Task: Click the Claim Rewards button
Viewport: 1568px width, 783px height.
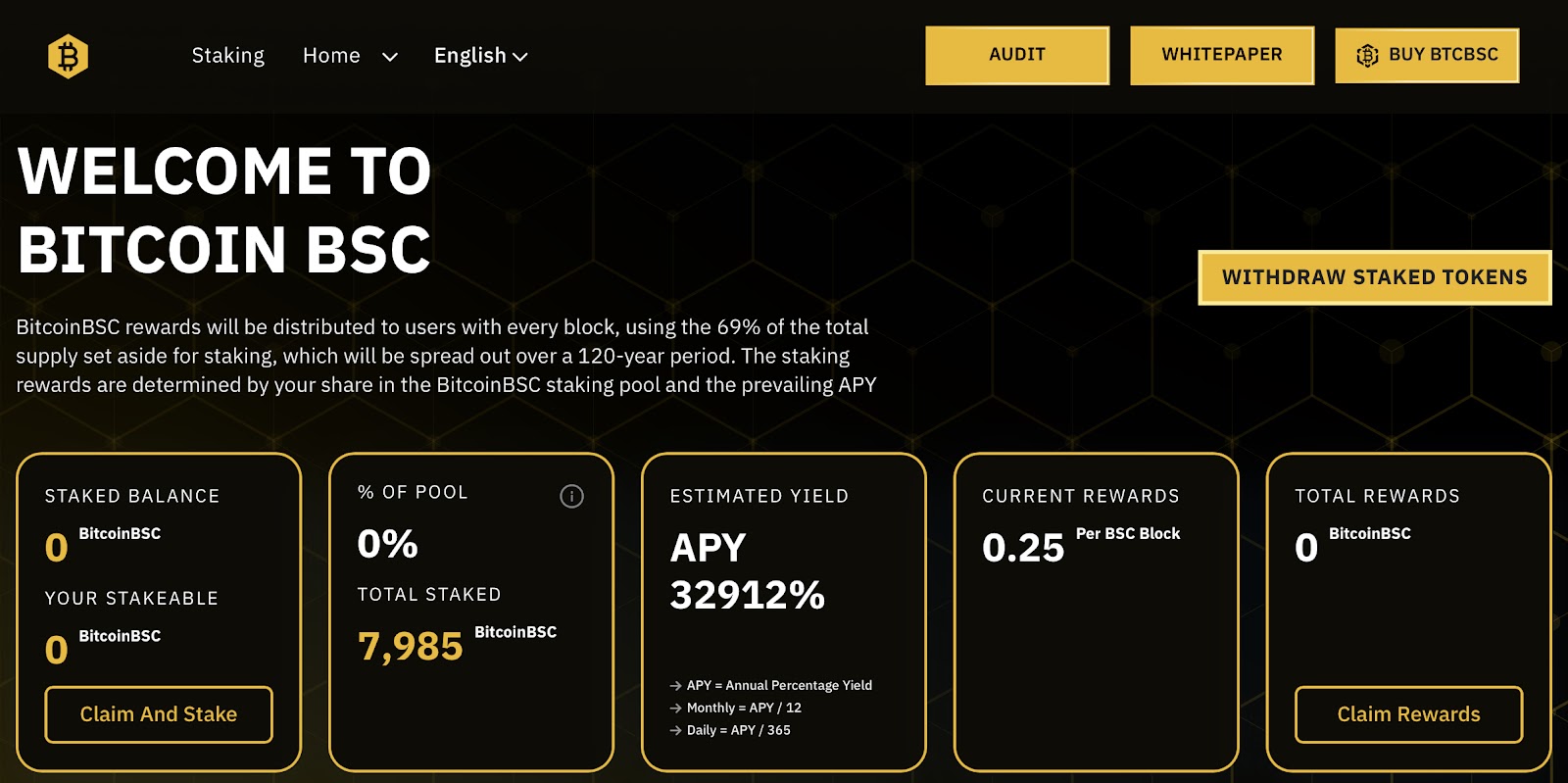Action: (x=1408, y=714)
